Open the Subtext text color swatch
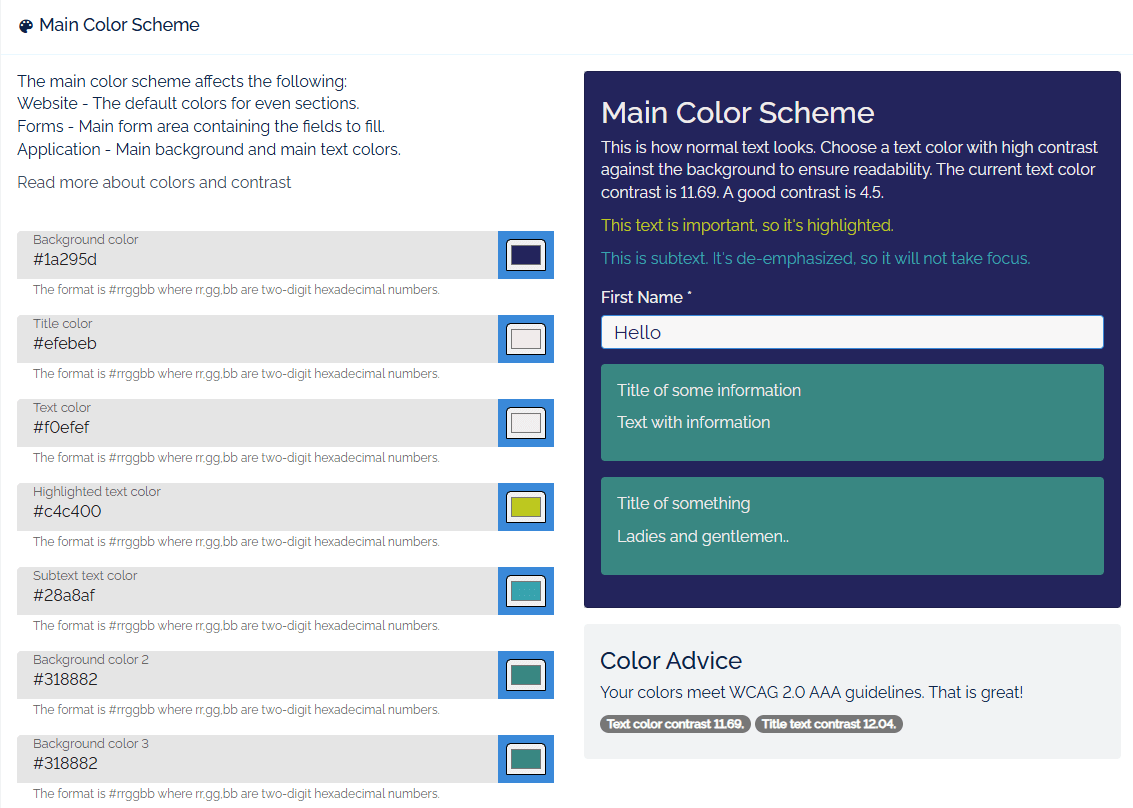Viewport: 1133px width, 808px height. click(x=525, y=591)
